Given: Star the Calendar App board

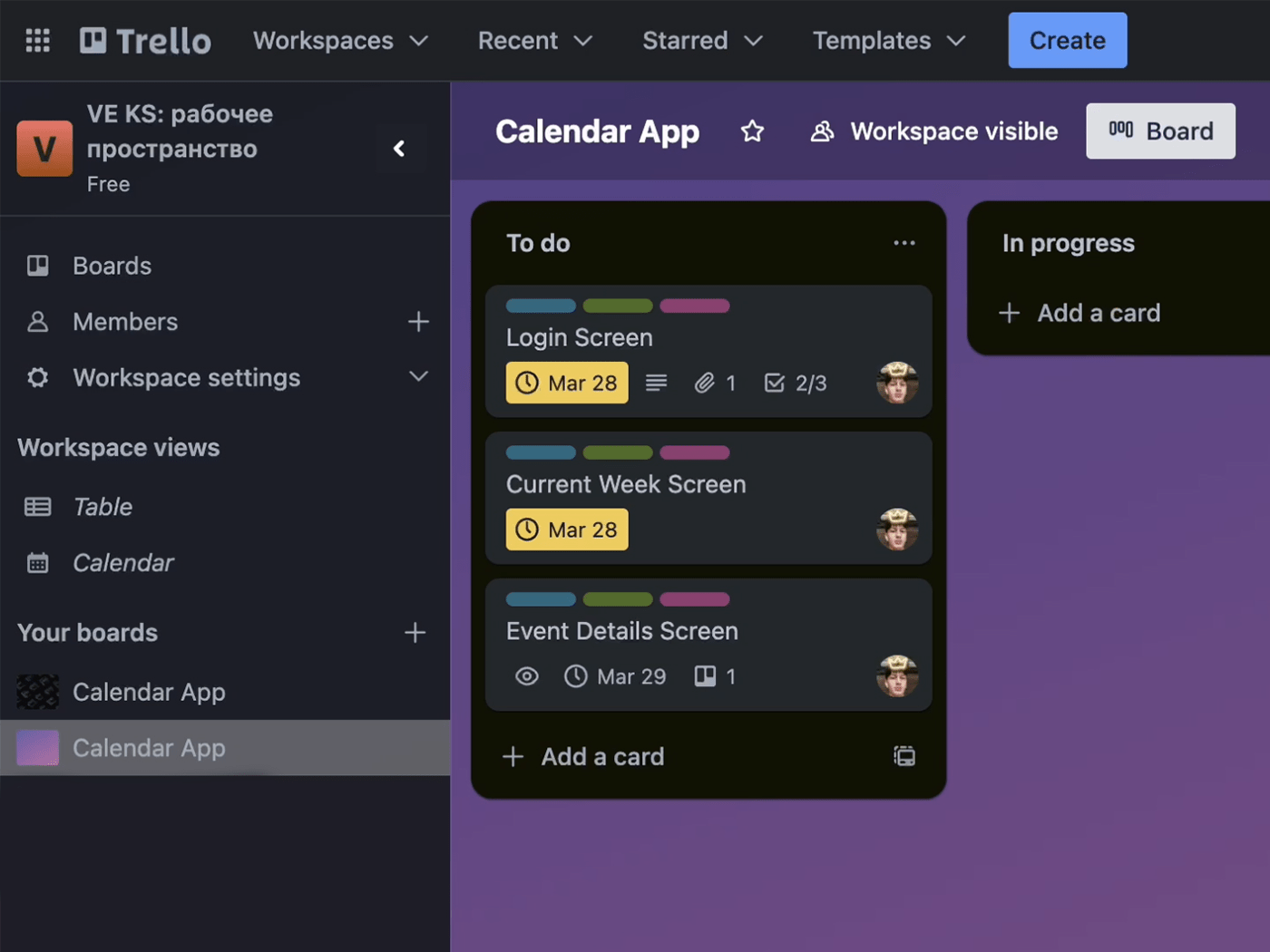Looking at the screenshot, I should coord(752,131).
